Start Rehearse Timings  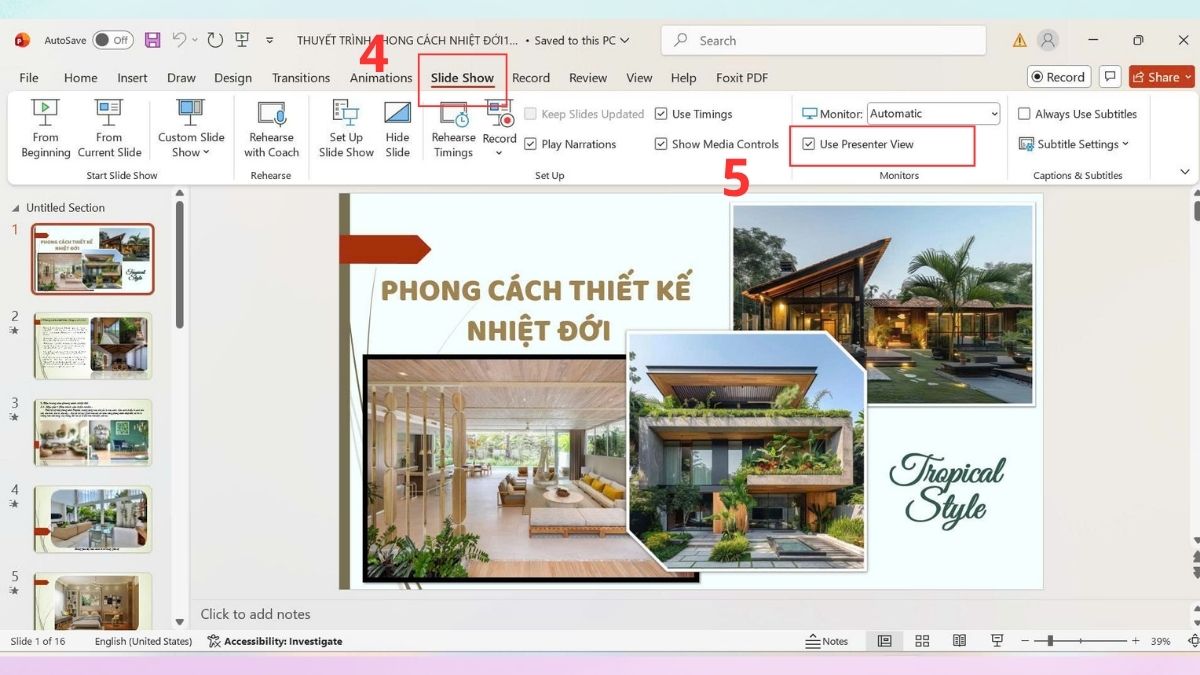point(453,129)
